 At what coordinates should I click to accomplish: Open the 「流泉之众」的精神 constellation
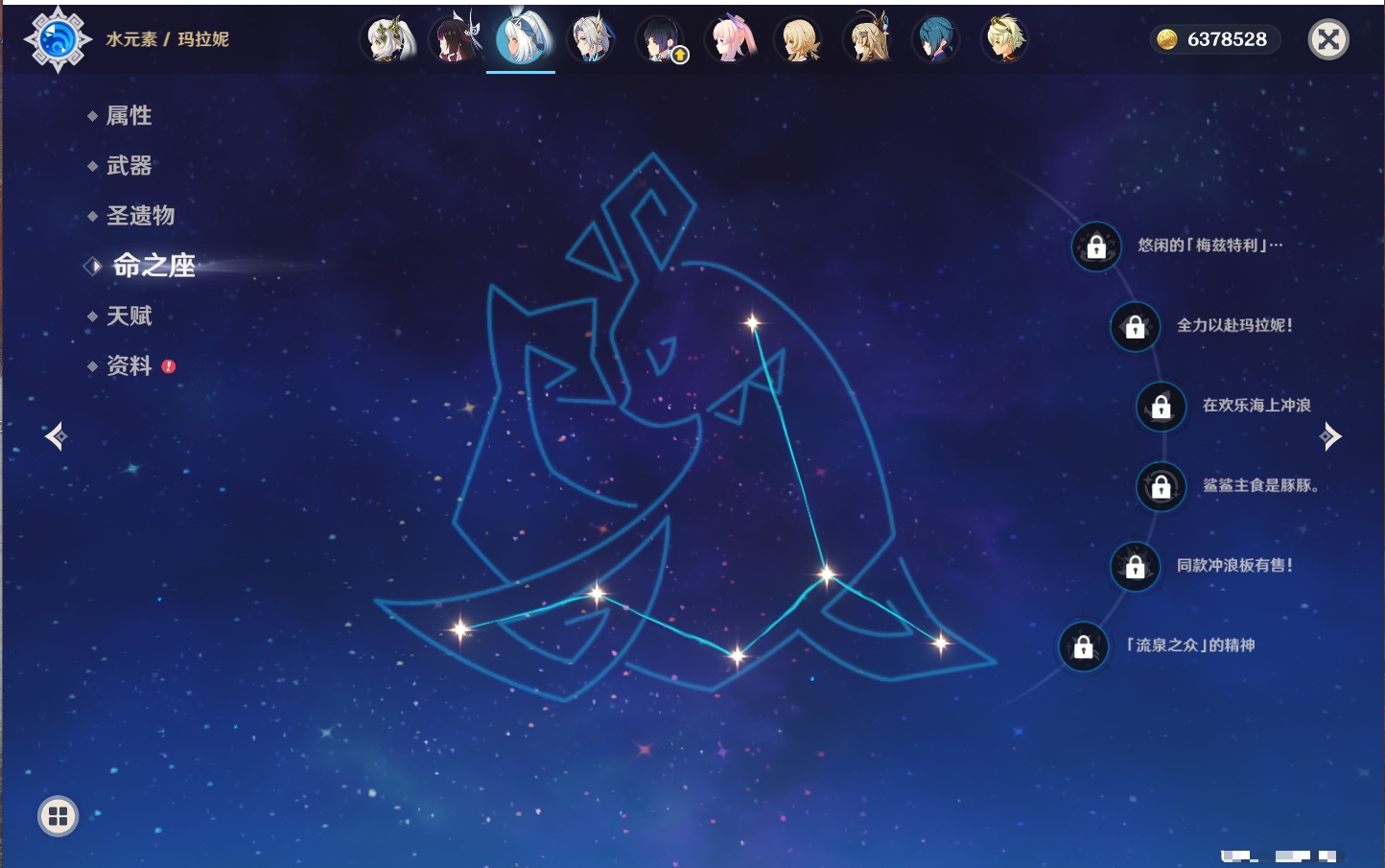1190,645
